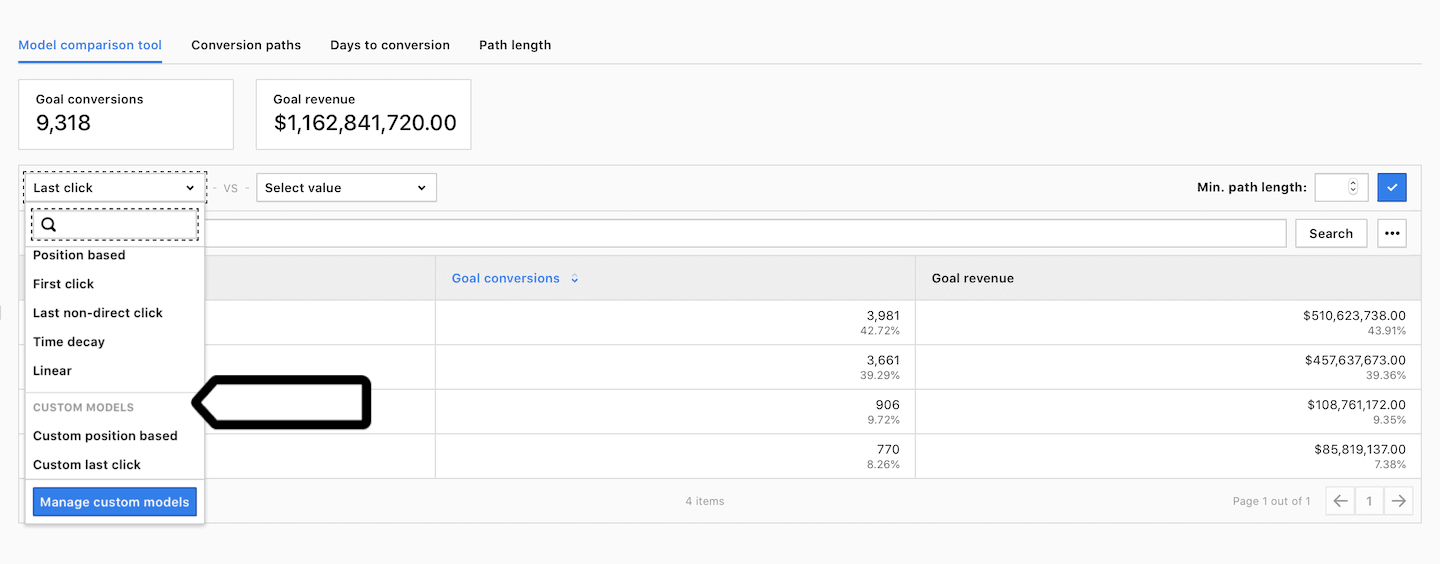Click the blue checkmark apply button
This screenshot has height=564, width=1440.
click(1392, 187)
